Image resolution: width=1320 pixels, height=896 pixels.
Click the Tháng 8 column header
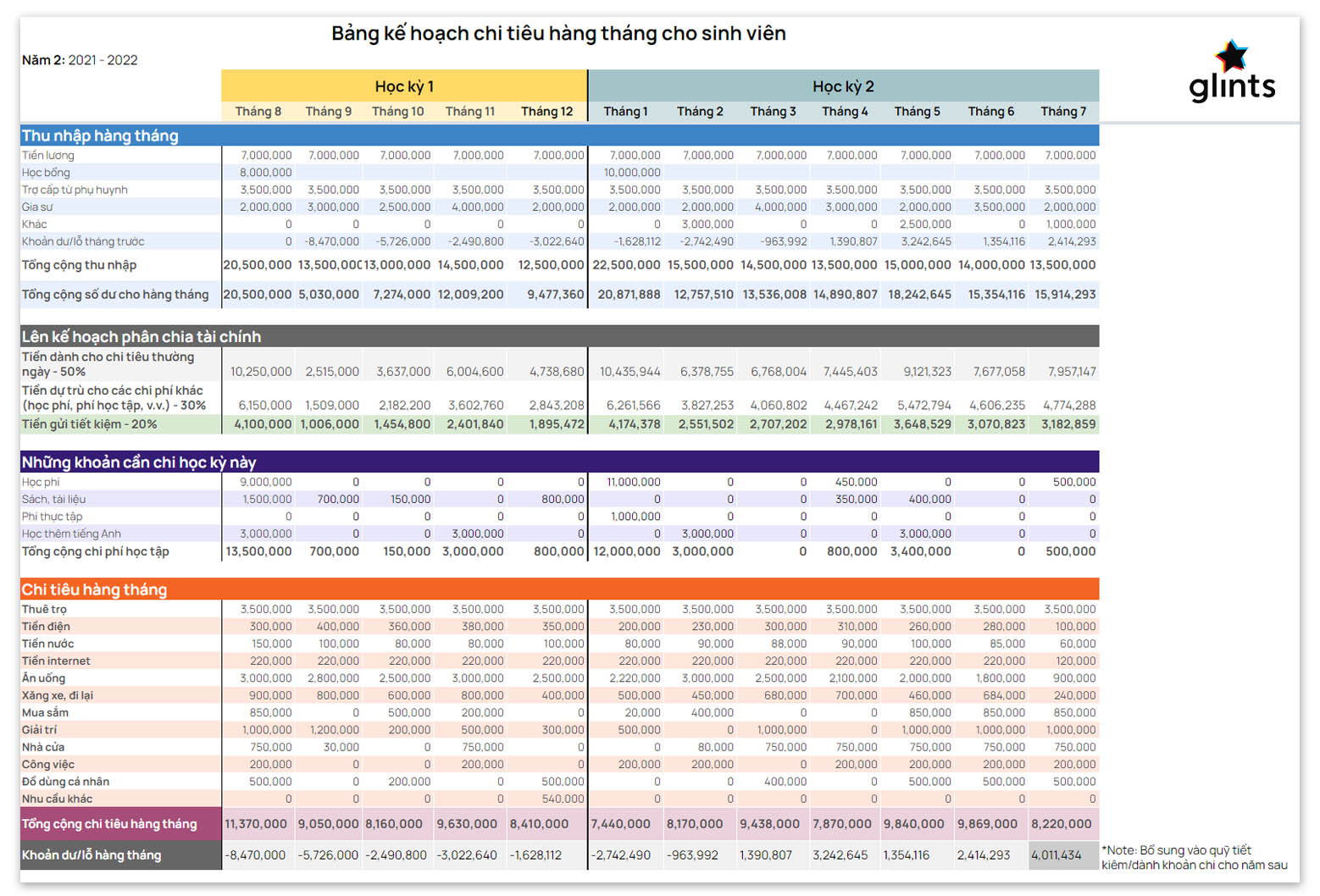[258, 112]
